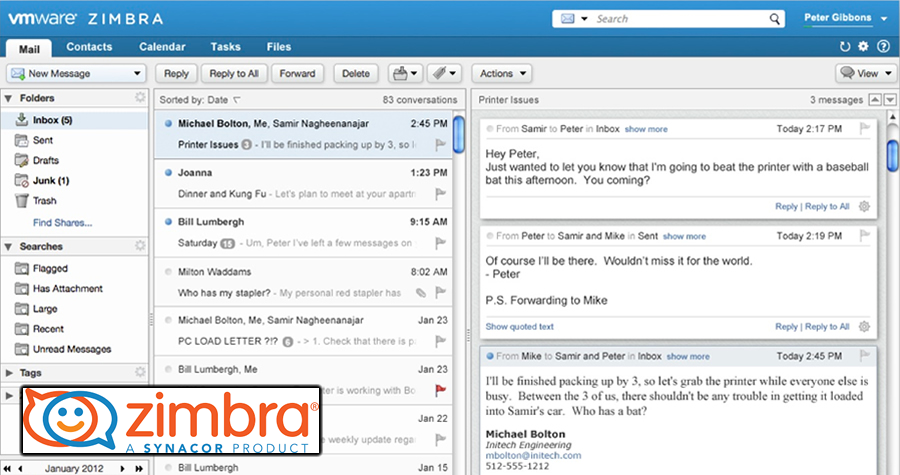Collapse the Folders section
900x475 pixels.
point(8,98)
